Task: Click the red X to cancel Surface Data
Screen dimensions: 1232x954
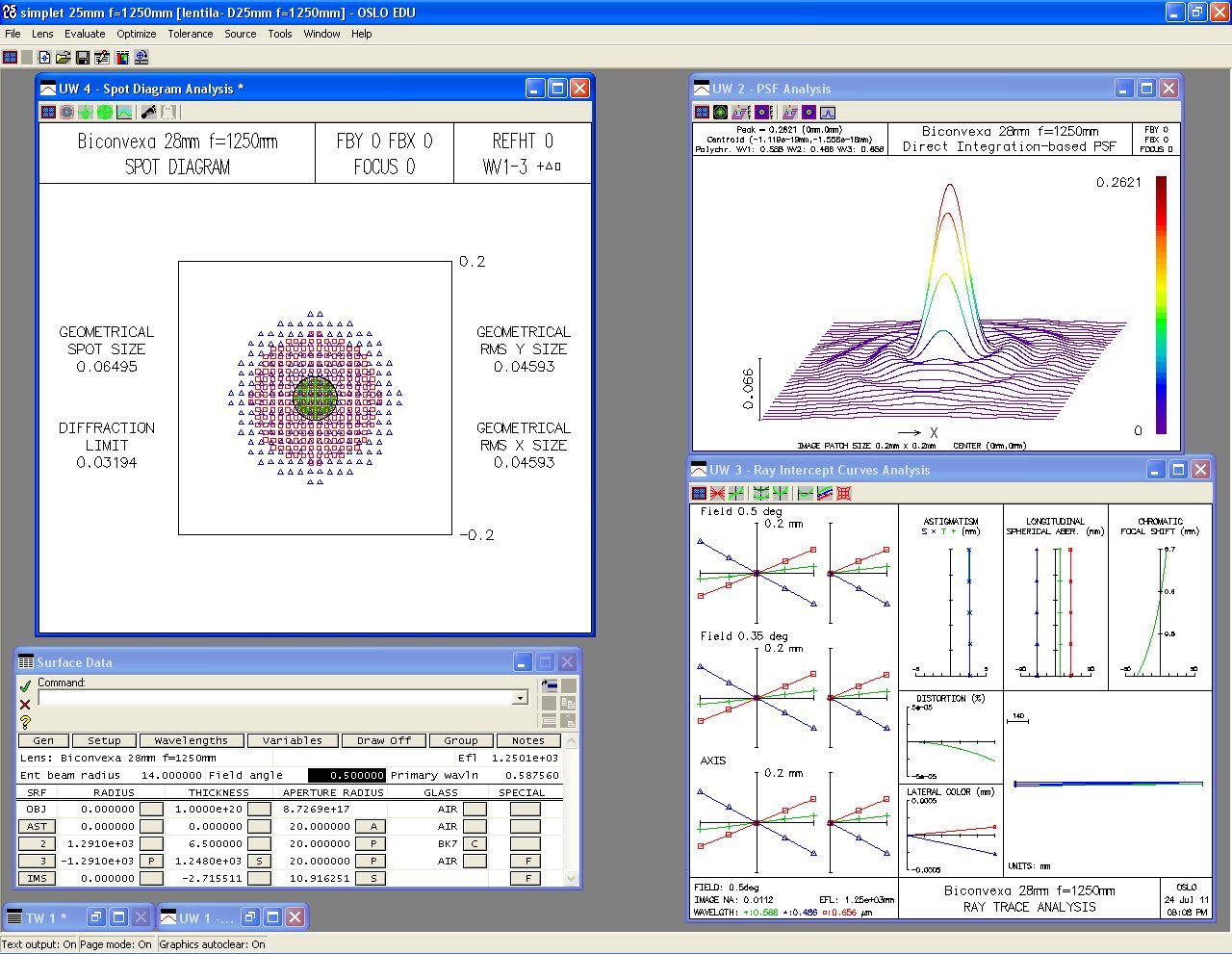Action: (25, 704)
